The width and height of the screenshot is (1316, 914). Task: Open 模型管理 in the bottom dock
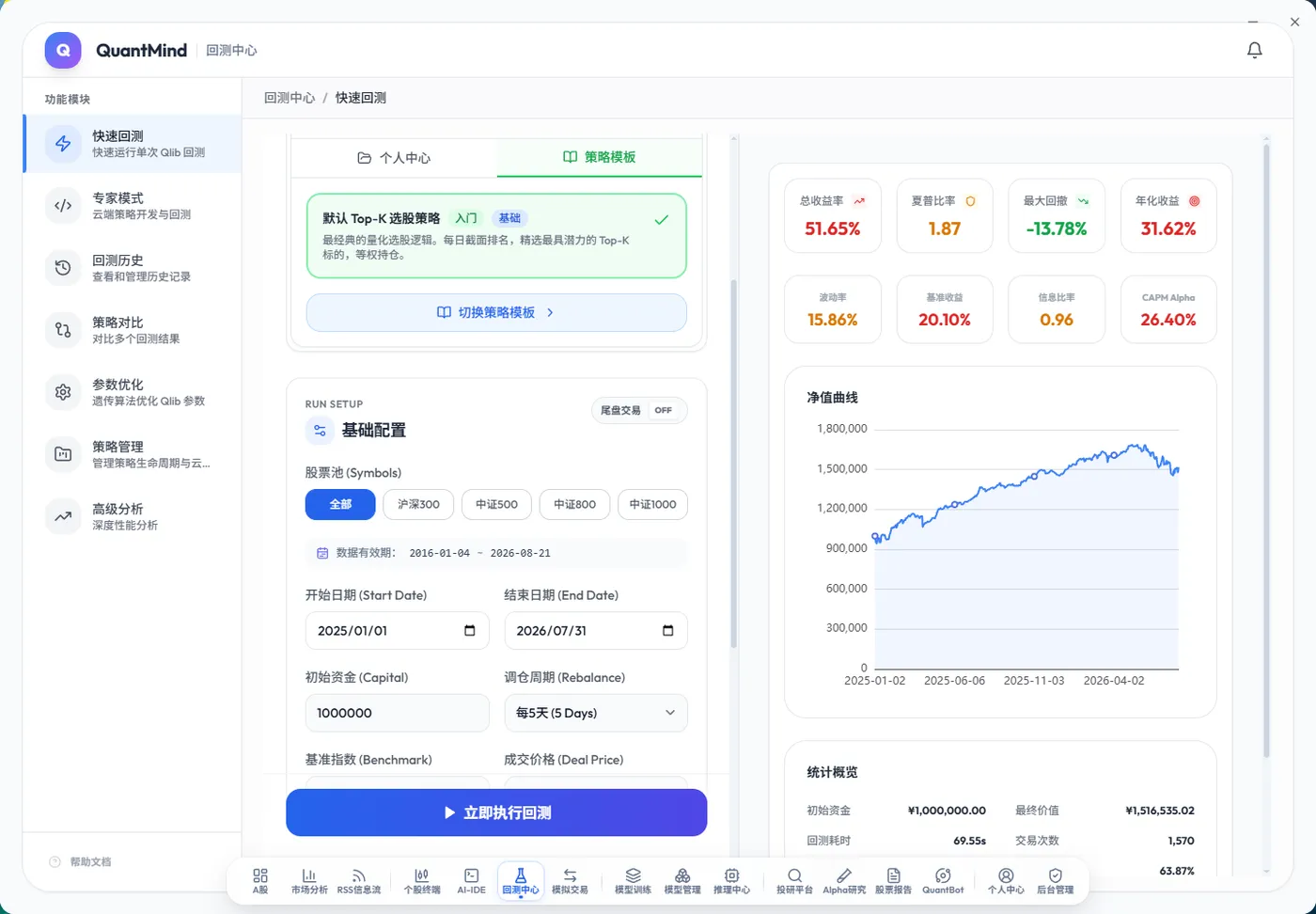tap(682, 881)
